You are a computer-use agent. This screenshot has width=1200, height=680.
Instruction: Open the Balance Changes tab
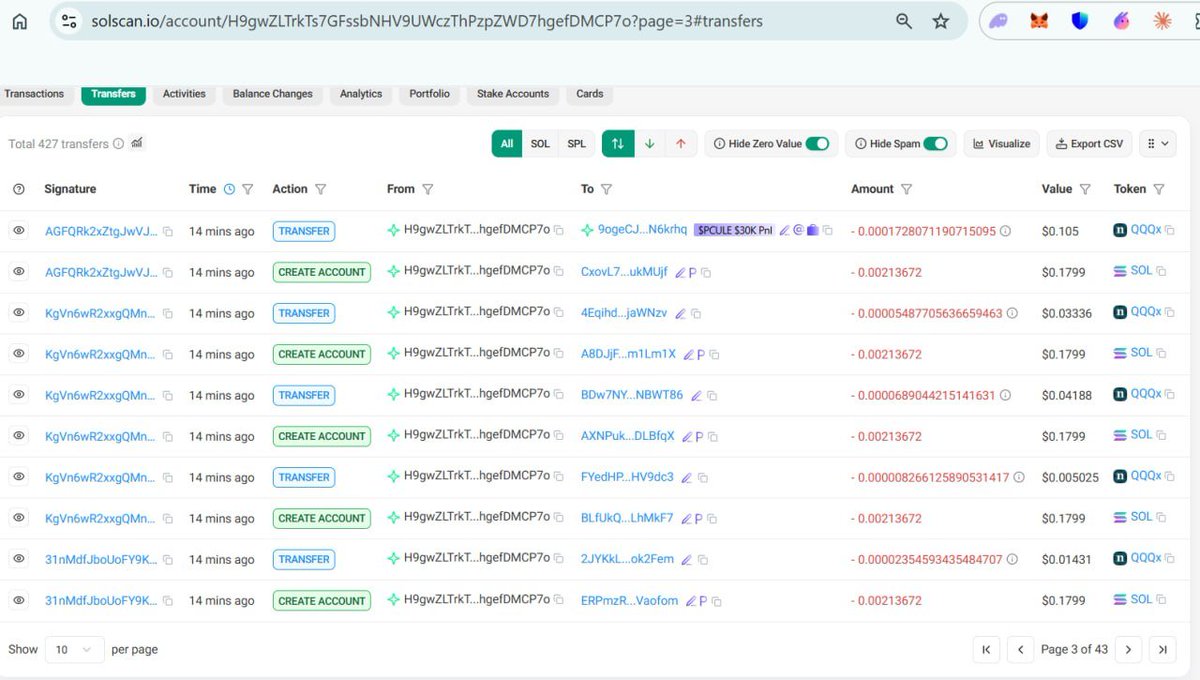pos(273,94)
